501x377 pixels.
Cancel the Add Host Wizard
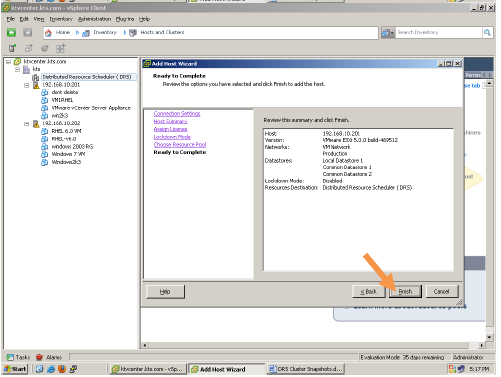click(442, 292)
